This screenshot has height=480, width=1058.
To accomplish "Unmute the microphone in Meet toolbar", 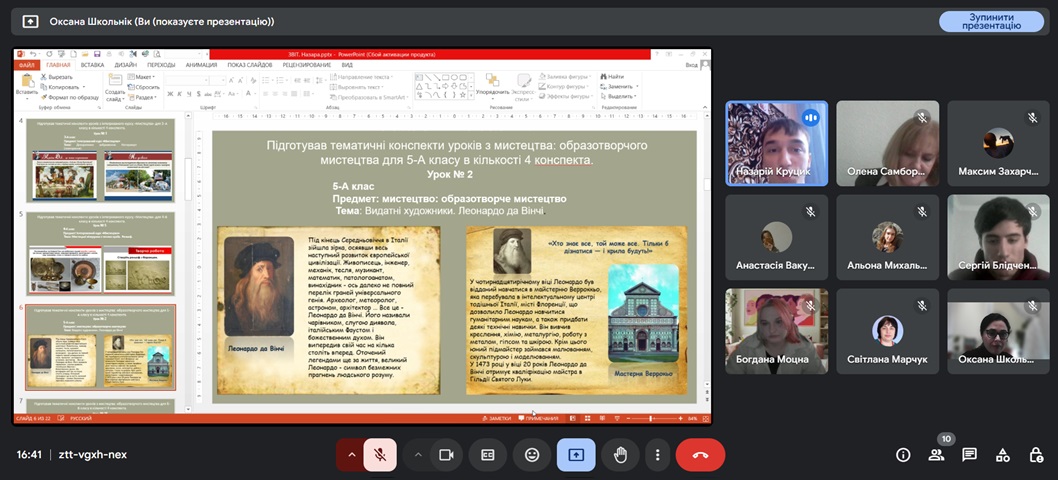I will tap(380, 455).
